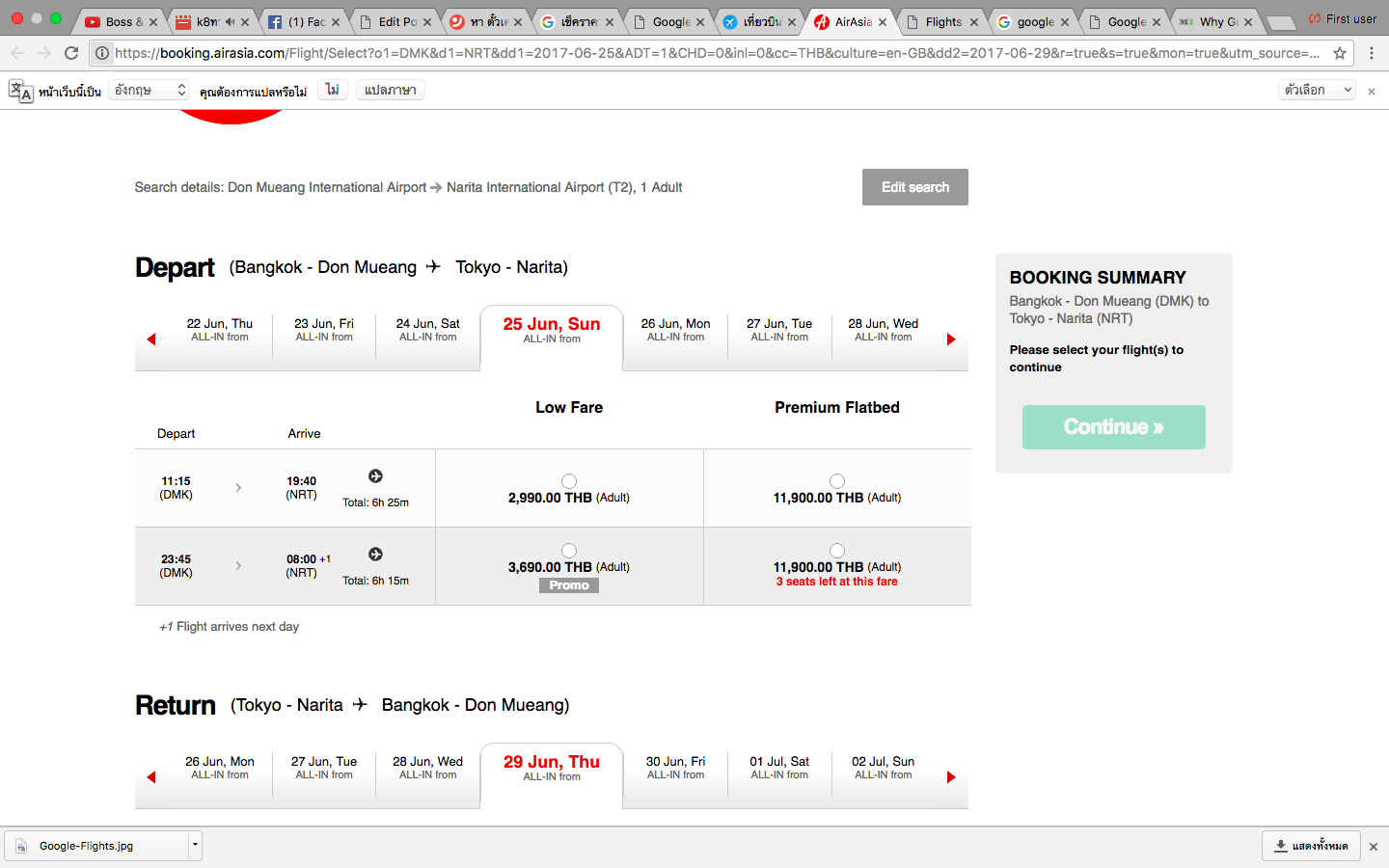Expand the Google-Flights.jpg download menu arrow

(x=195, y=845)
